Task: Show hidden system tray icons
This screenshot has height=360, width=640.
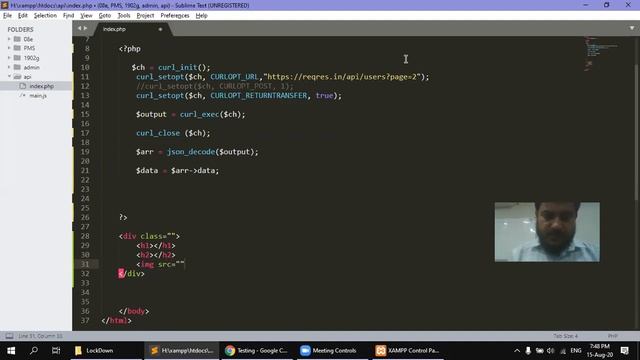Action: point(517,351)
